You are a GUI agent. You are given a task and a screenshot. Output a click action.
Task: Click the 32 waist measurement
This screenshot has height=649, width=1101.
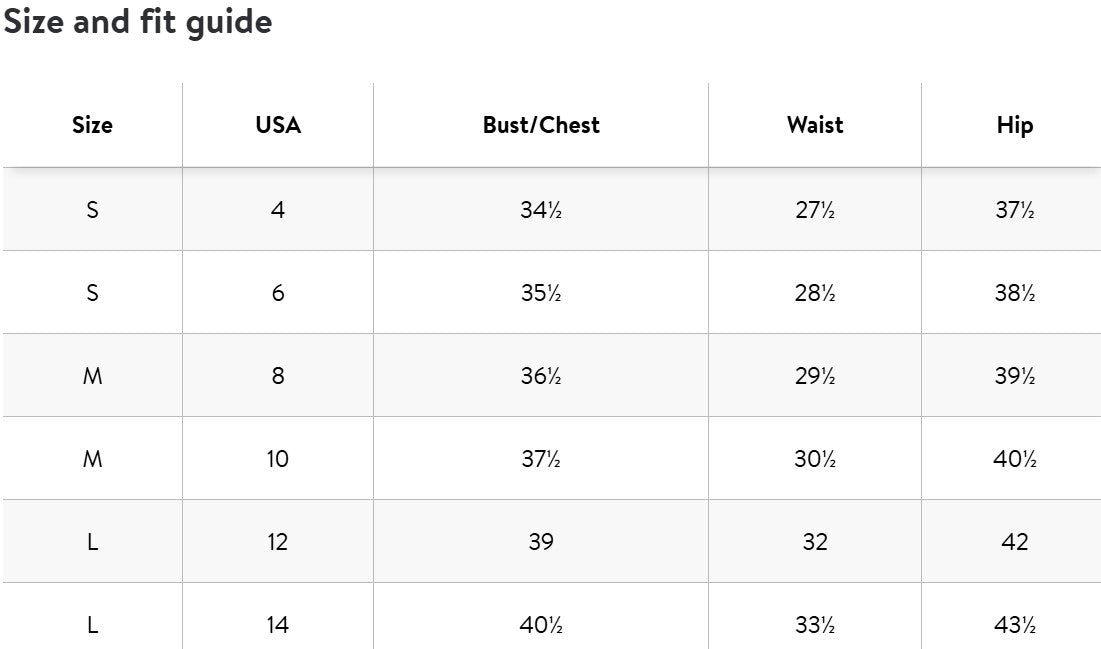point(815,542)
